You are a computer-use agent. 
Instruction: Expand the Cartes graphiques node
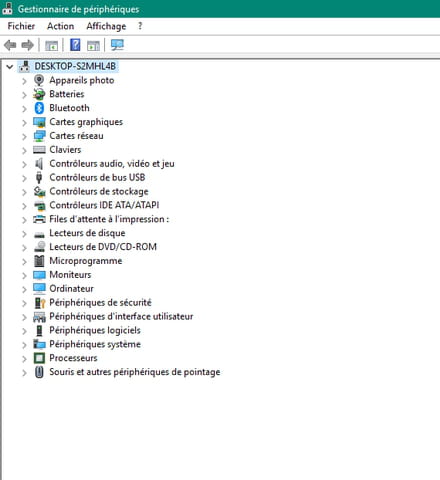pyautogui.click(x=24, y=123)
